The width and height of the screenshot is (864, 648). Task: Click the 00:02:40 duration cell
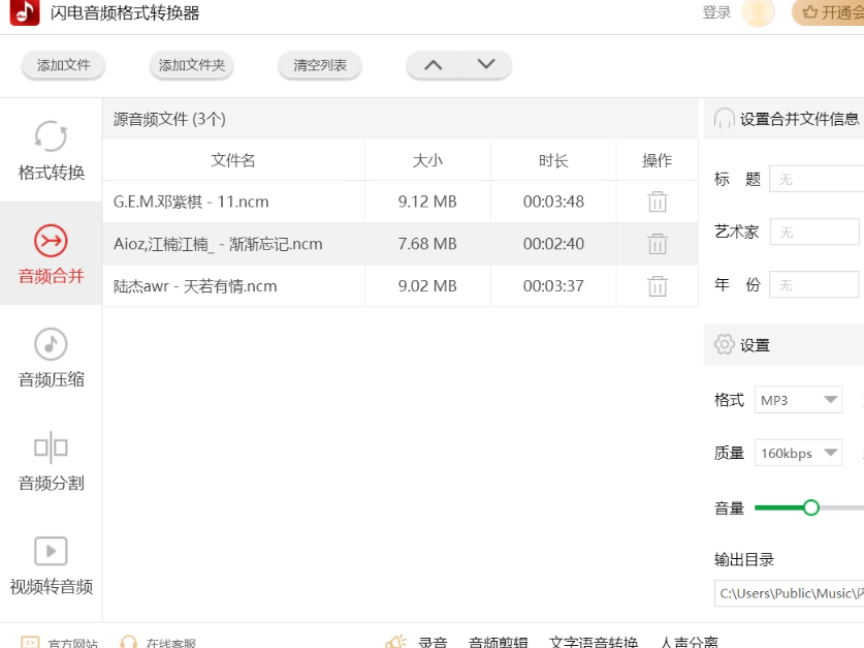click(553, 244)
